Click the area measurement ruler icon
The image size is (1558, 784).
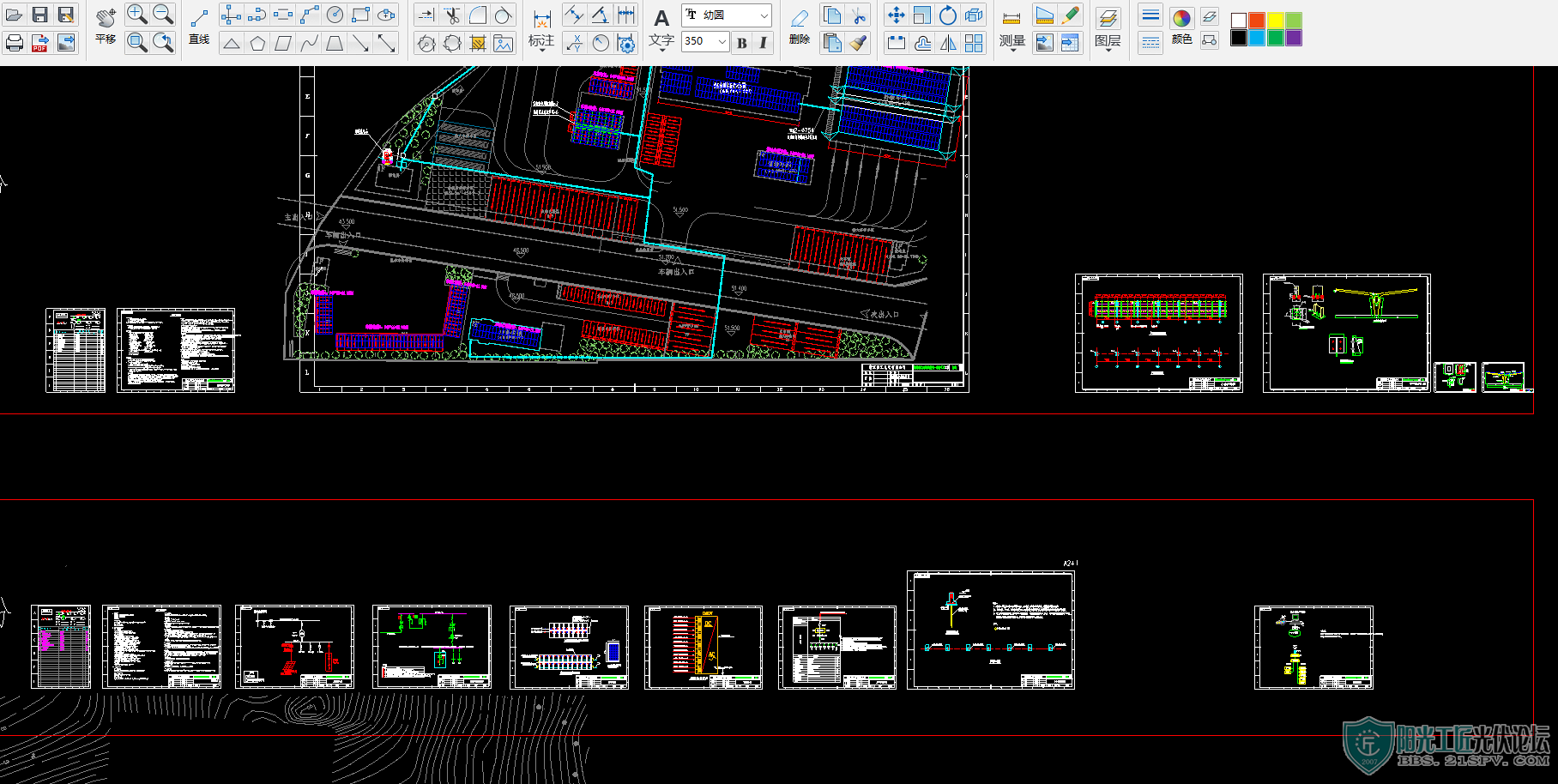tap(1044, 15)
